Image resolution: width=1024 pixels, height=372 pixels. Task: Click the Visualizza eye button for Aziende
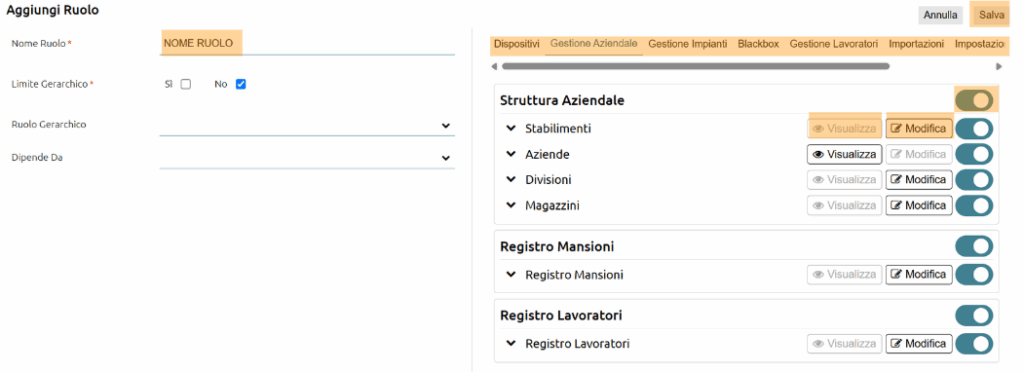pyautogui.click(x=844, y=154)
